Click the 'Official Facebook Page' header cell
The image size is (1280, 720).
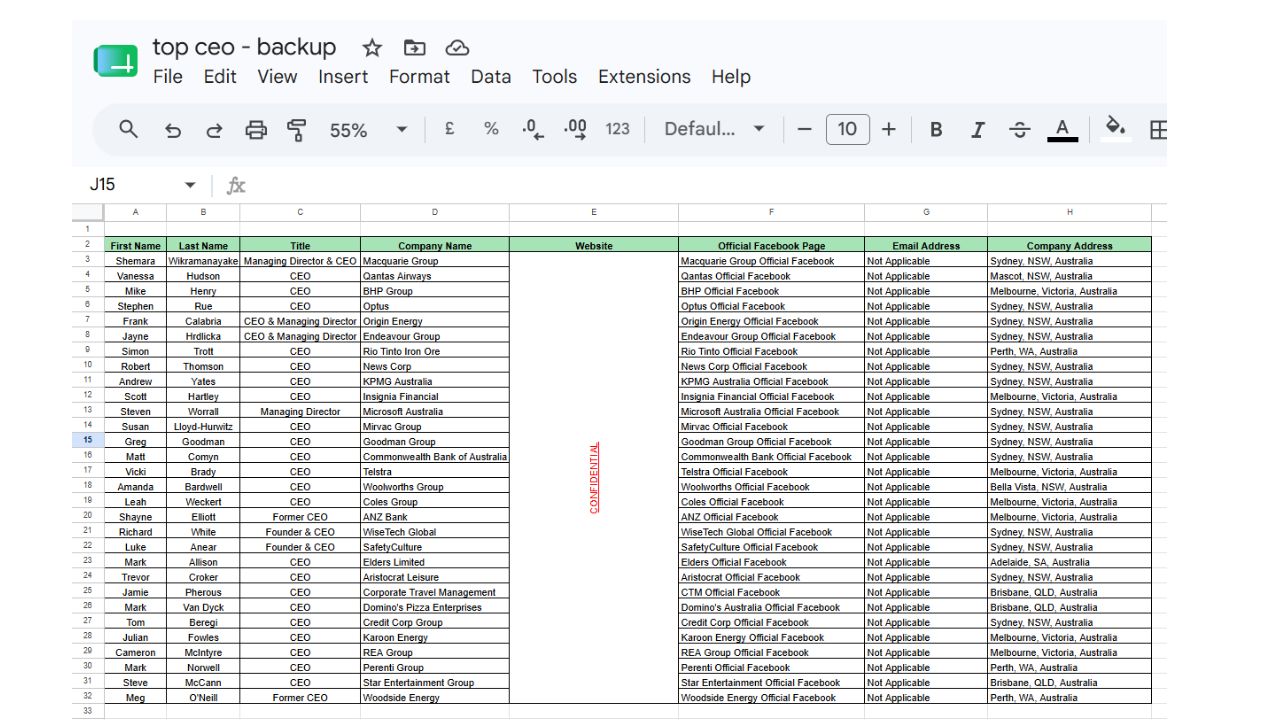[771, 245]
